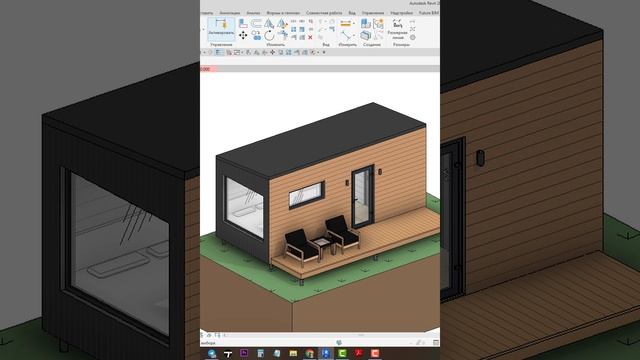The image size is (640, 360).
Task: Open the Customize Quick Access Toolbar dropdown
Action: click(x=324, y=52)
